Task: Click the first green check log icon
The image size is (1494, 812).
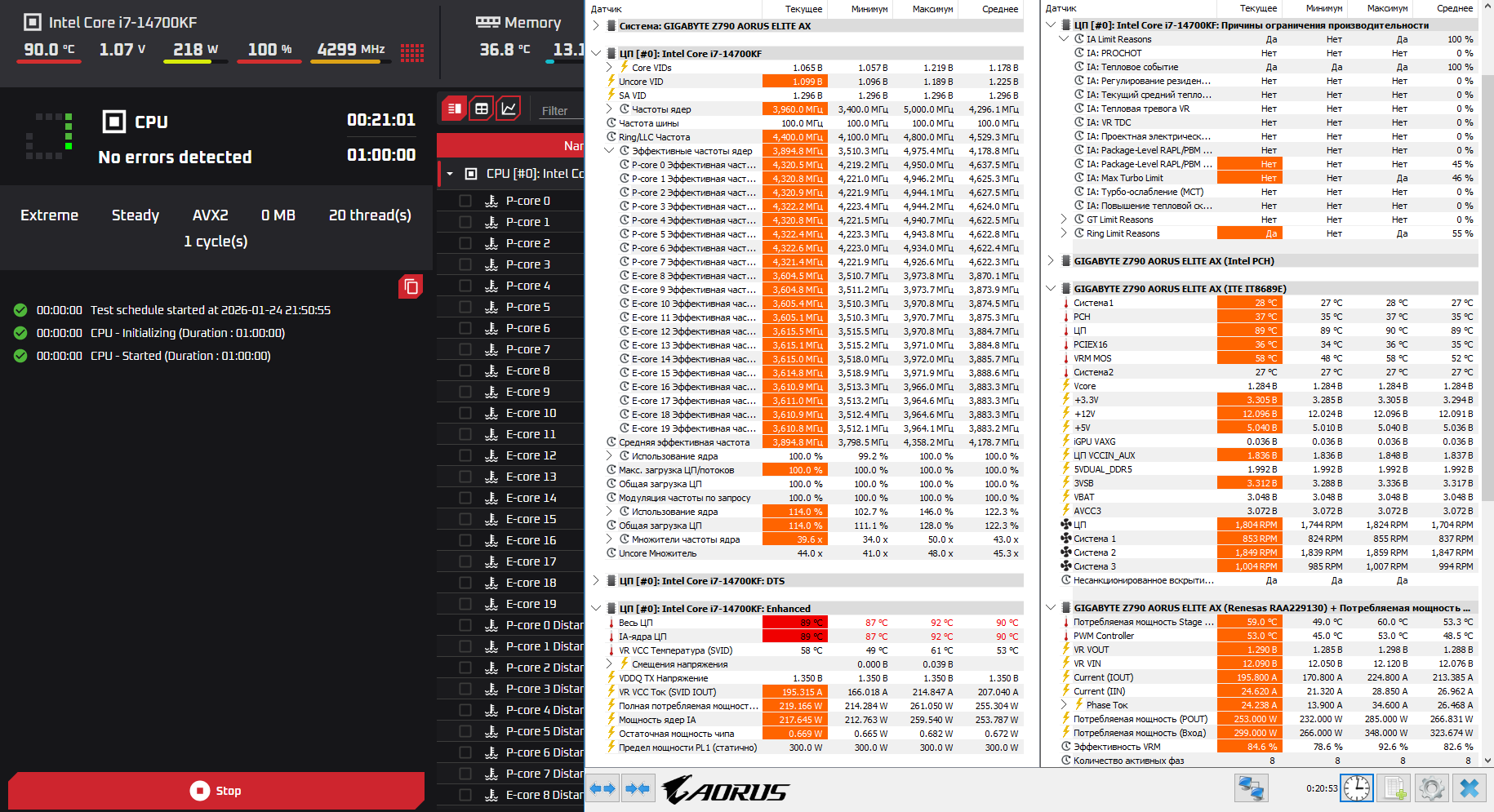Action: coord(20,310)
